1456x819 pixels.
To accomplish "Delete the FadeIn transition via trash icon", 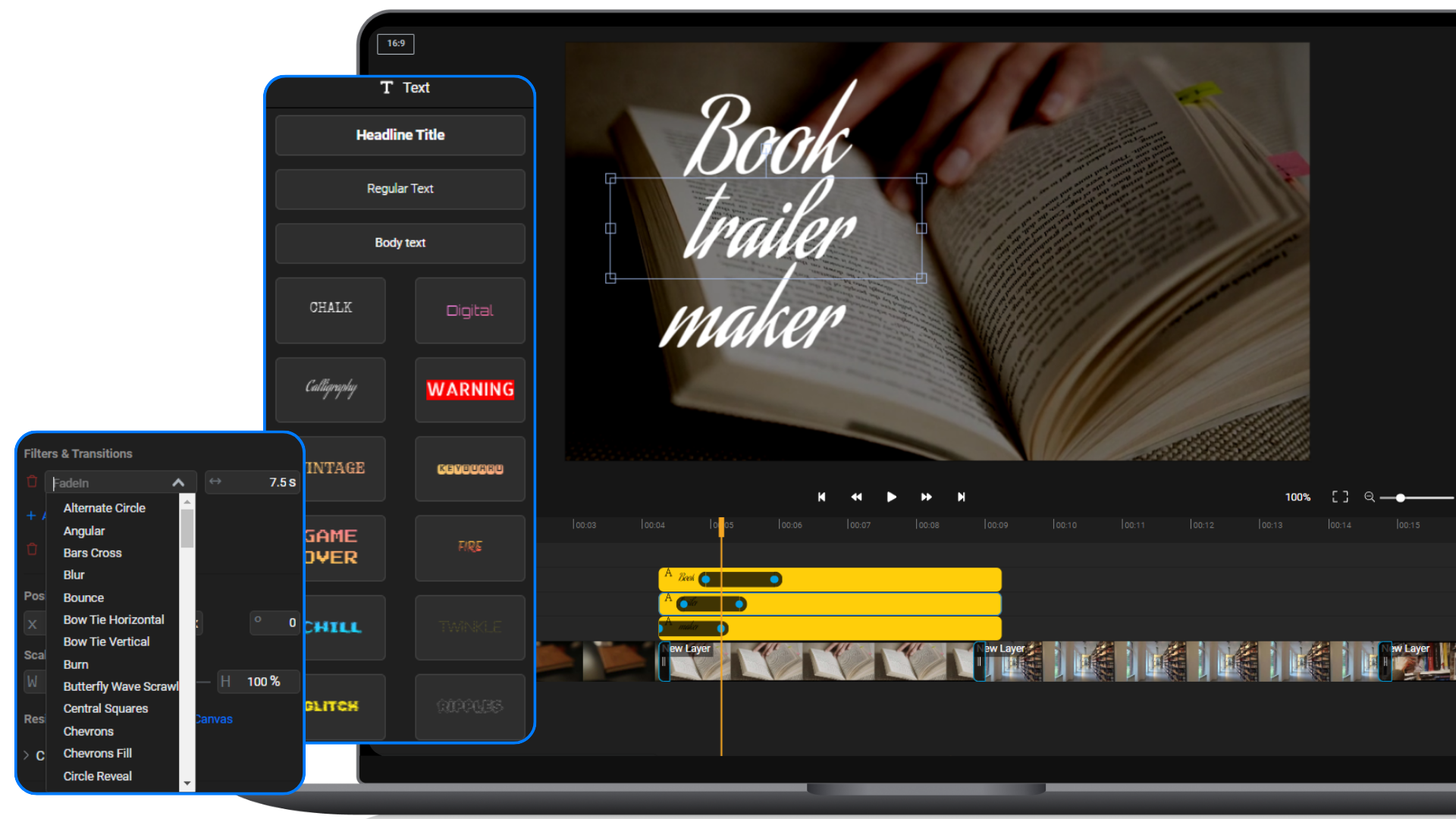I will pyautogui.click(x=32, y=482).
